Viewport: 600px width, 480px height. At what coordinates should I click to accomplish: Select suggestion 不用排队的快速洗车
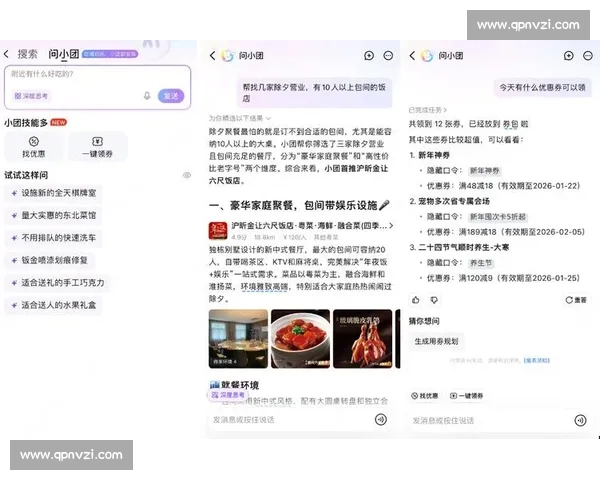54,238
